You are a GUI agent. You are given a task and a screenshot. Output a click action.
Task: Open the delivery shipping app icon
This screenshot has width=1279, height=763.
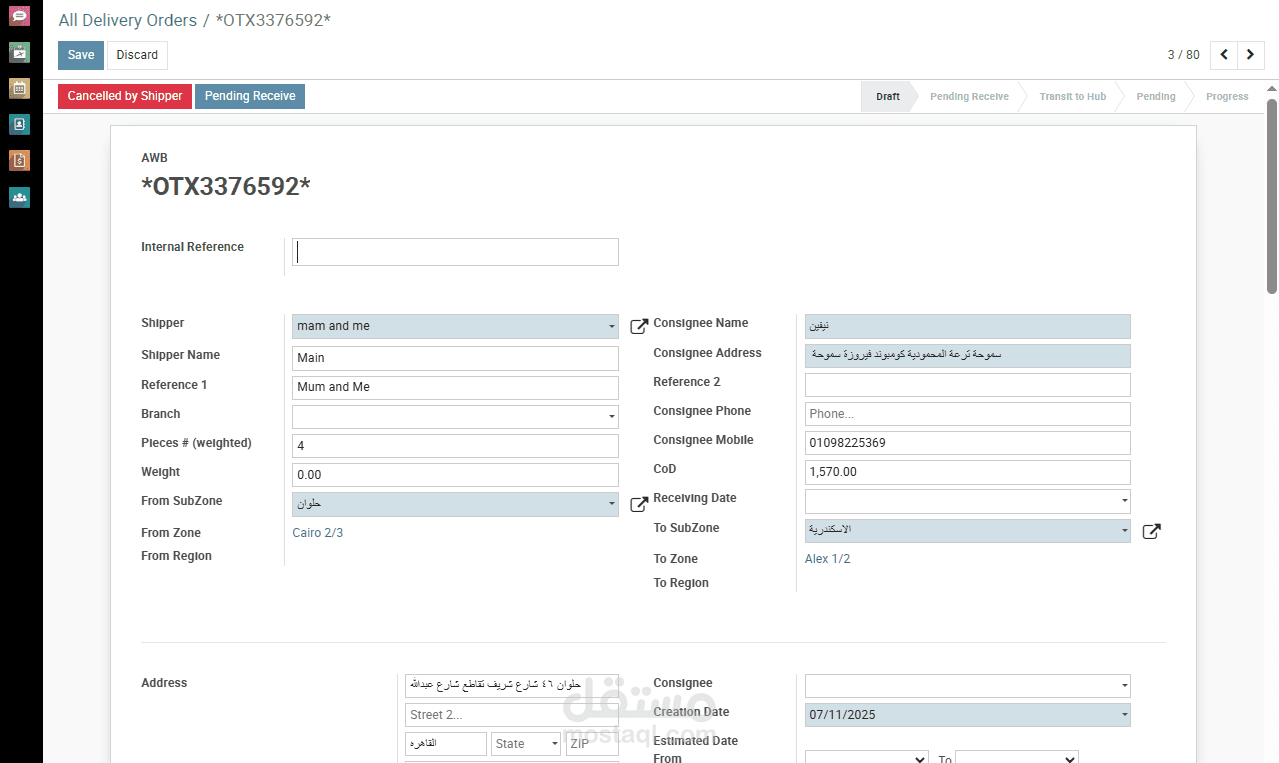pyautogui.click(x=19, y=52)
